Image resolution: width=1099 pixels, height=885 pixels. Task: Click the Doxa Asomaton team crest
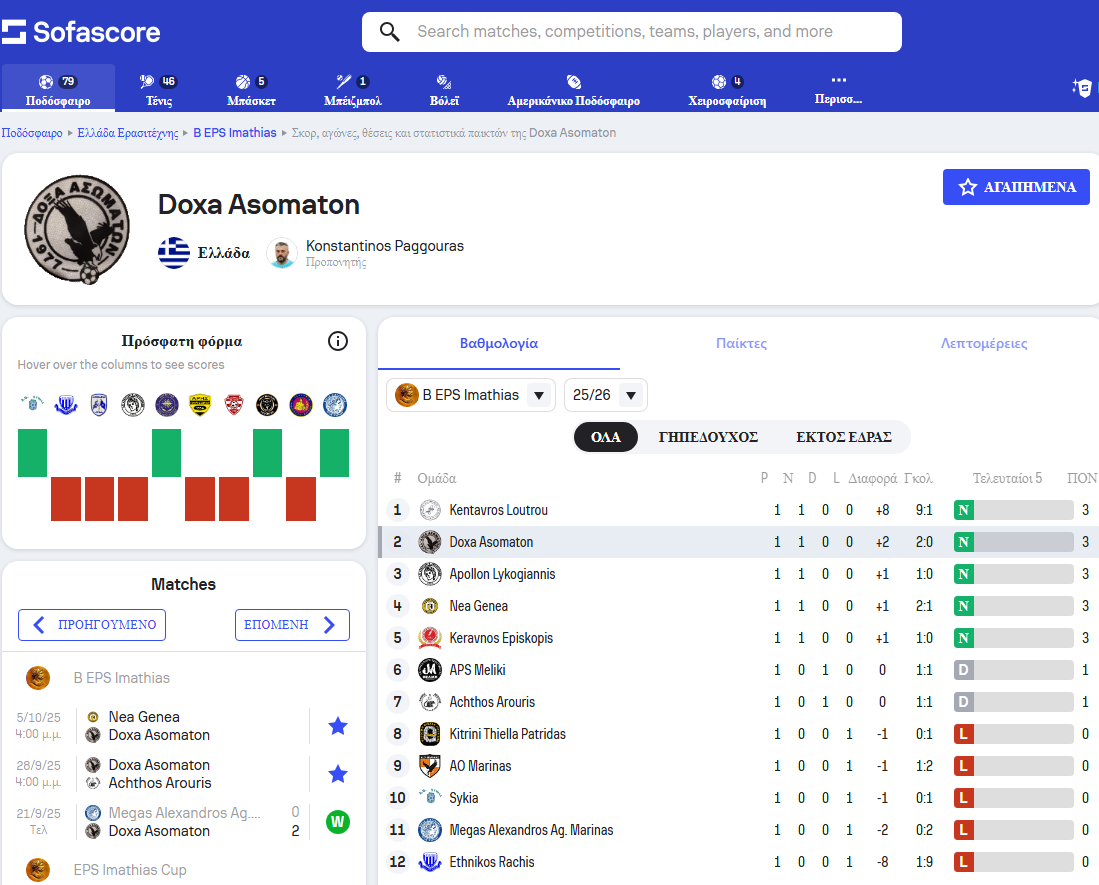point(77,229)
